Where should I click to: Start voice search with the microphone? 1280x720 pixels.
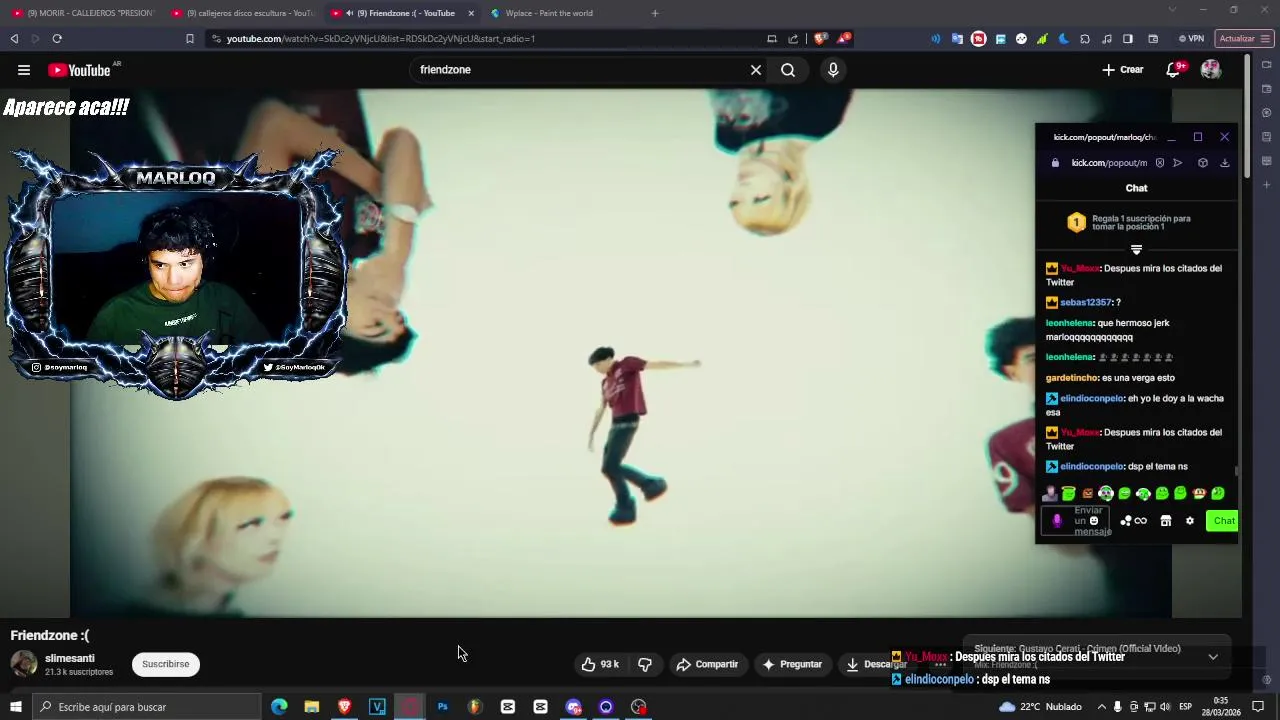pos(833,70)
